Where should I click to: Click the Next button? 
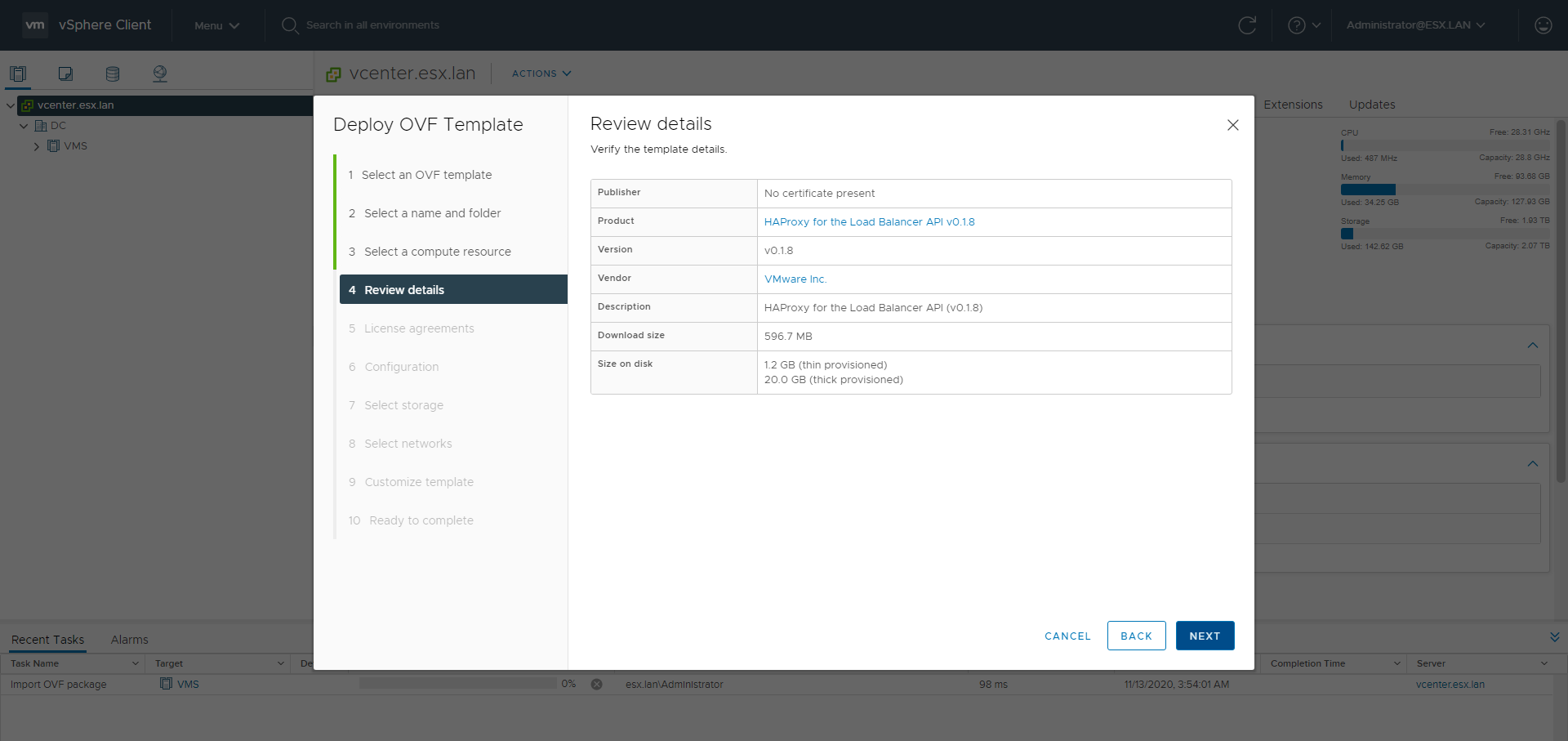(1205, 636)
